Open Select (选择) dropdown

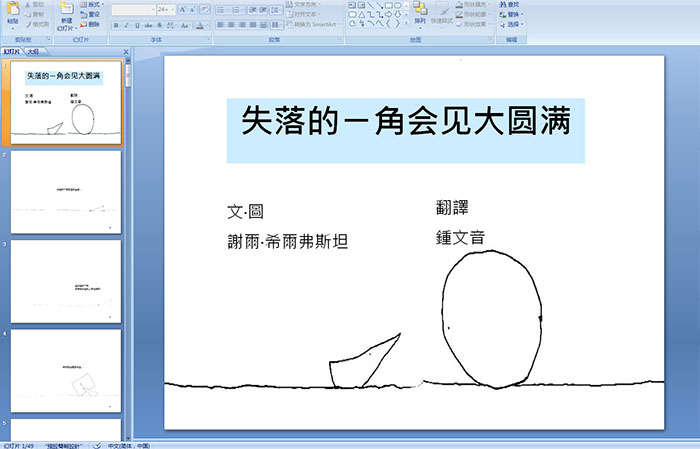click(511, 24)
